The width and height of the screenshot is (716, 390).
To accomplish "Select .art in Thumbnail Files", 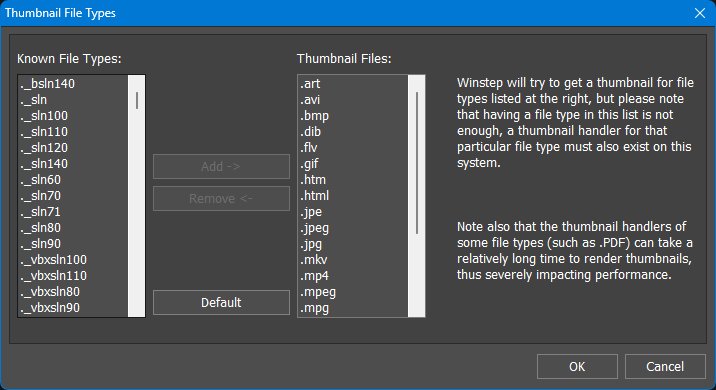I will coord(353,84).
